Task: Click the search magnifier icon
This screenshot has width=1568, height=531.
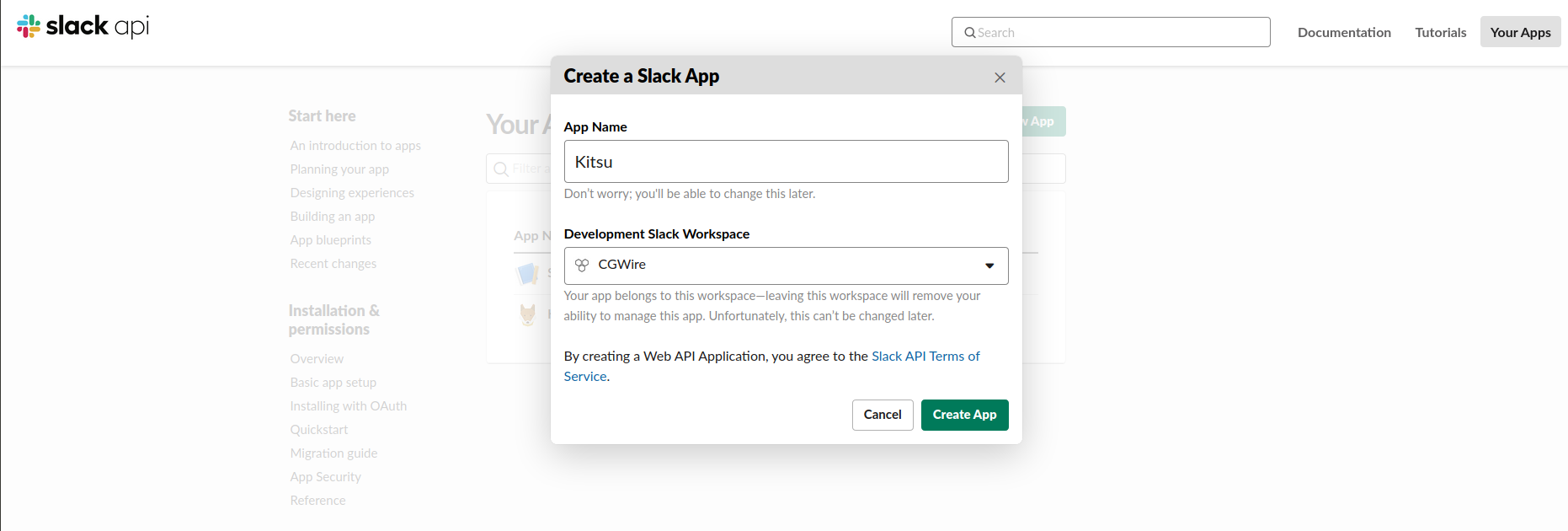Action: click(970, 33)
